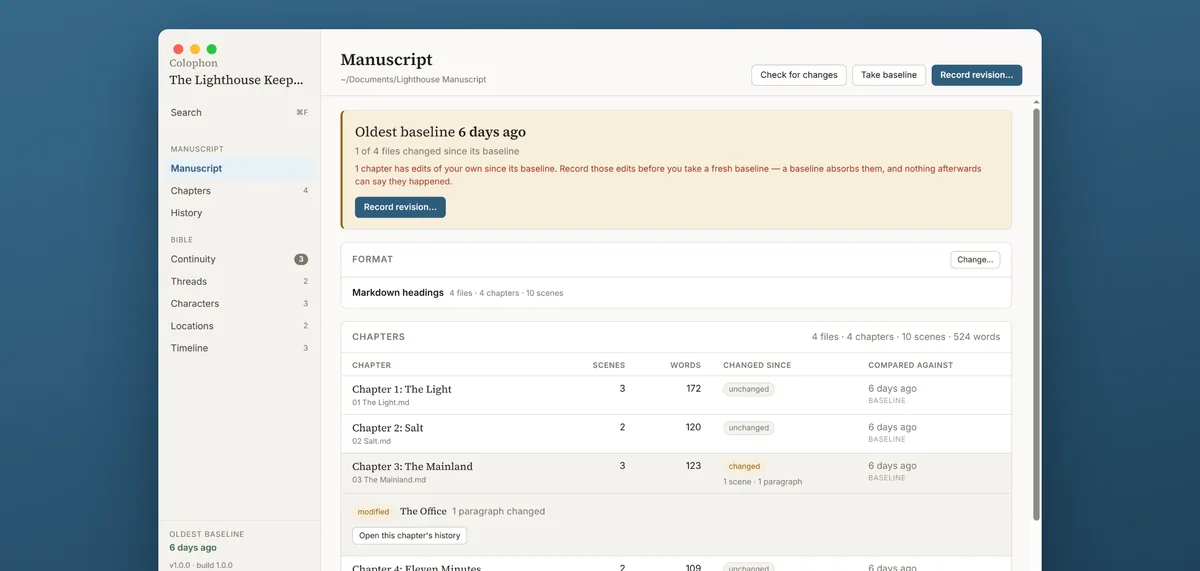Open the Locations bible section
The image size is (1200, 571).
click(x=239, y=326)
